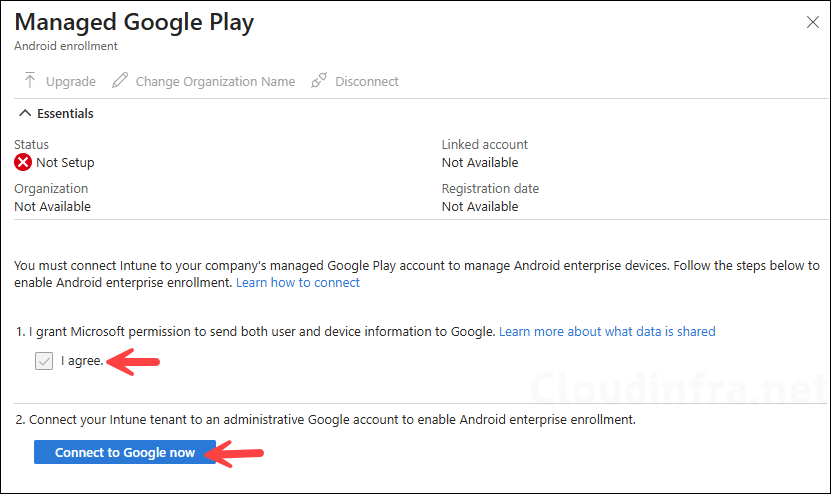The height and width of the screenshot is (494, 831).
Task: Collapse the Essentials section chevron
Action: pos(25,113)
